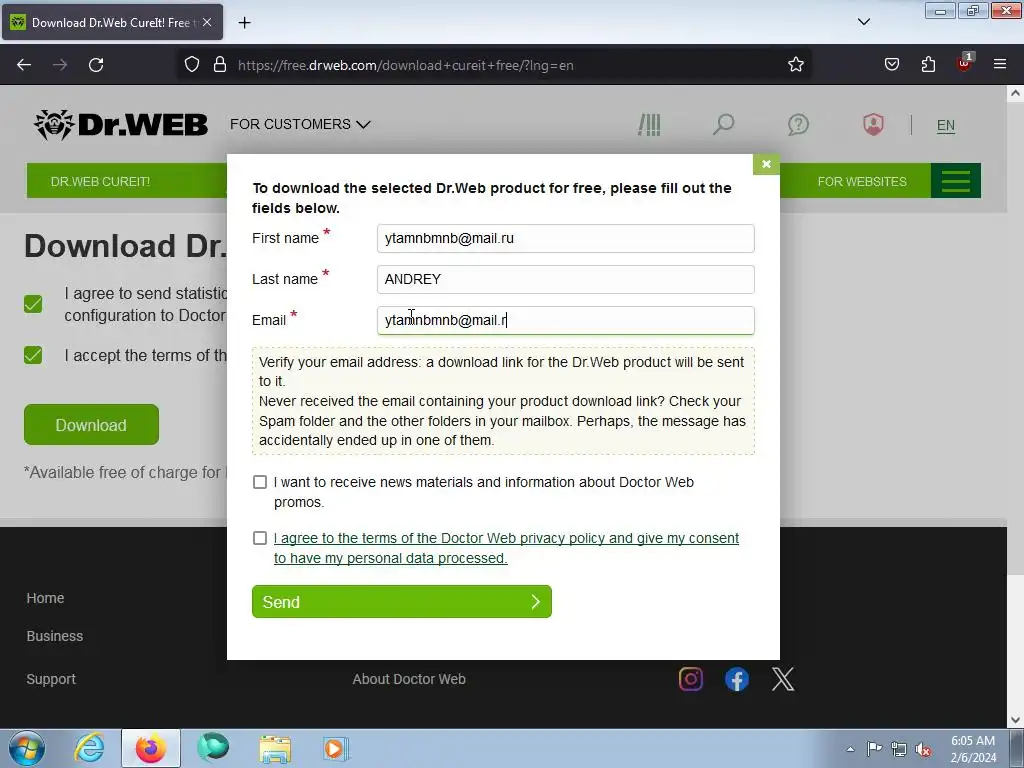Reload the page
Viewport: 1024px width, 768px height.
(96, 65)
